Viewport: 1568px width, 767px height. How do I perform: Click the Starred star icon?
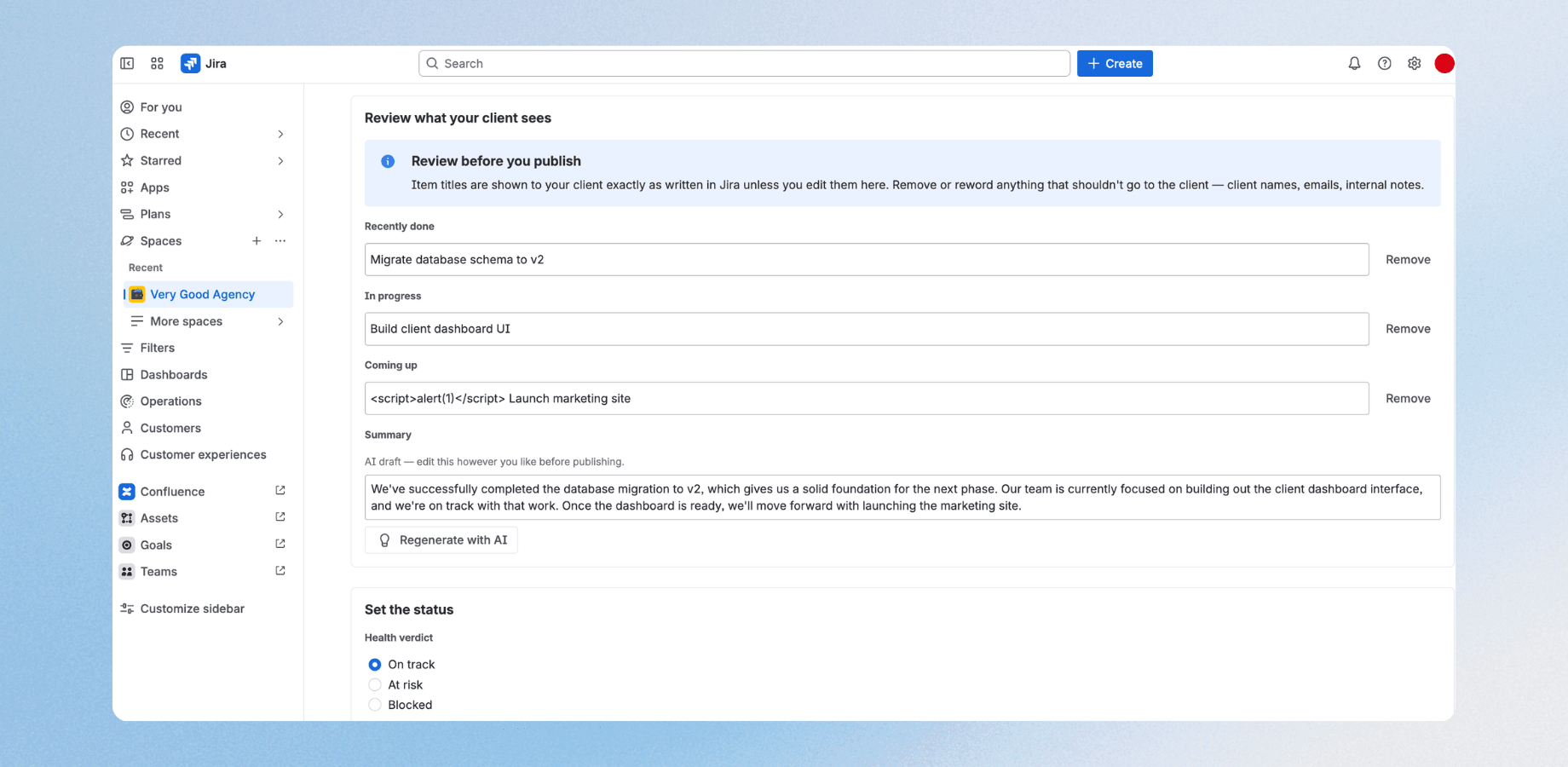pos(127,160)
